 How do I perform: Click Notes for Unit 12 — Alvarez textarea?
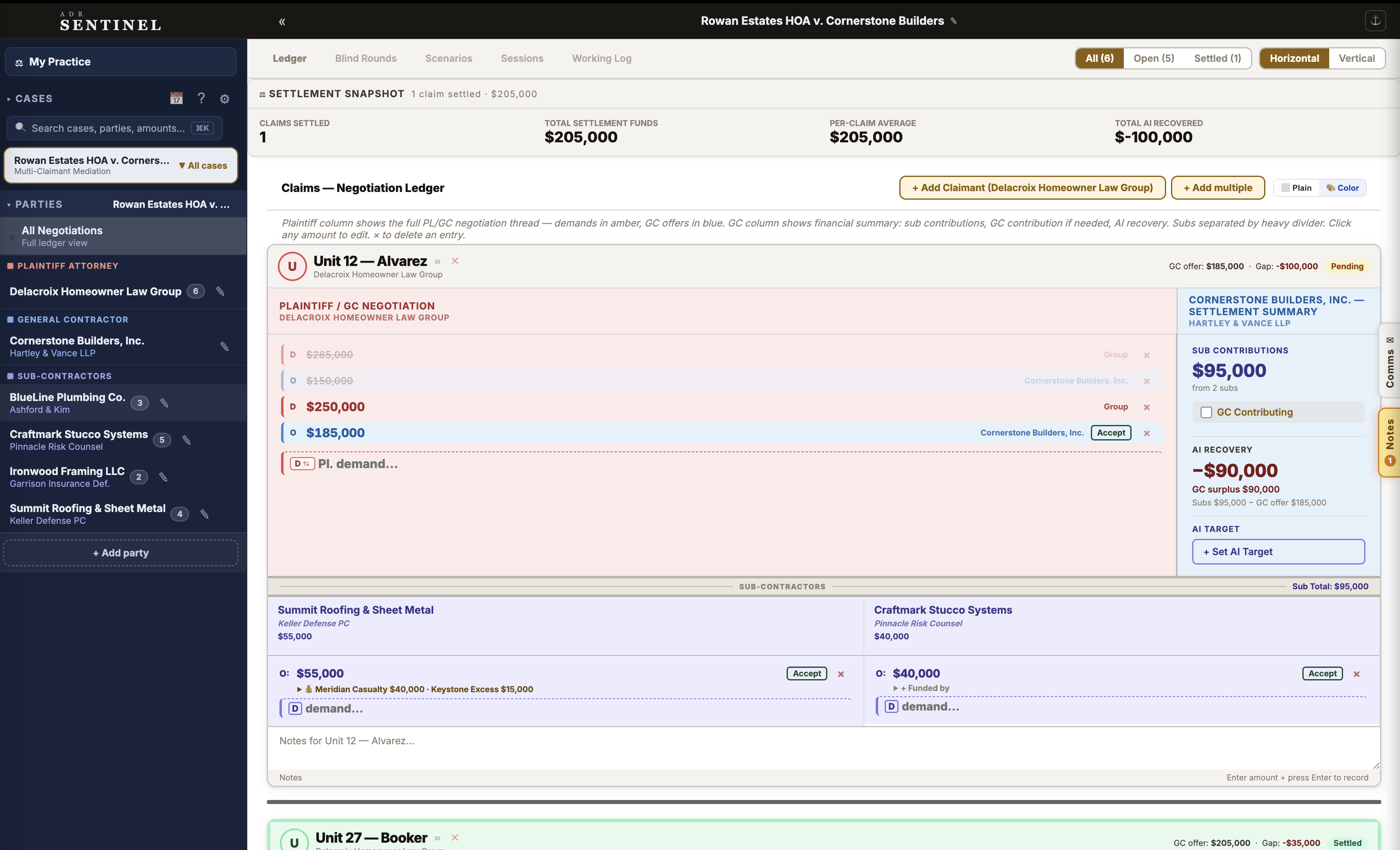coord(823,748)
